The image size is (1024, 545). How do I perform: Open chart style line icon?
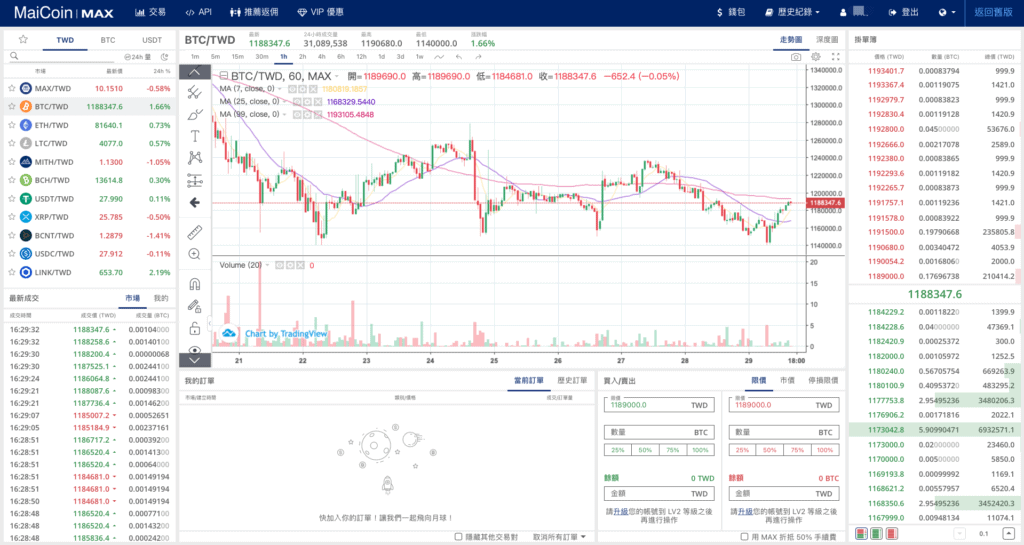pos(439,57)
